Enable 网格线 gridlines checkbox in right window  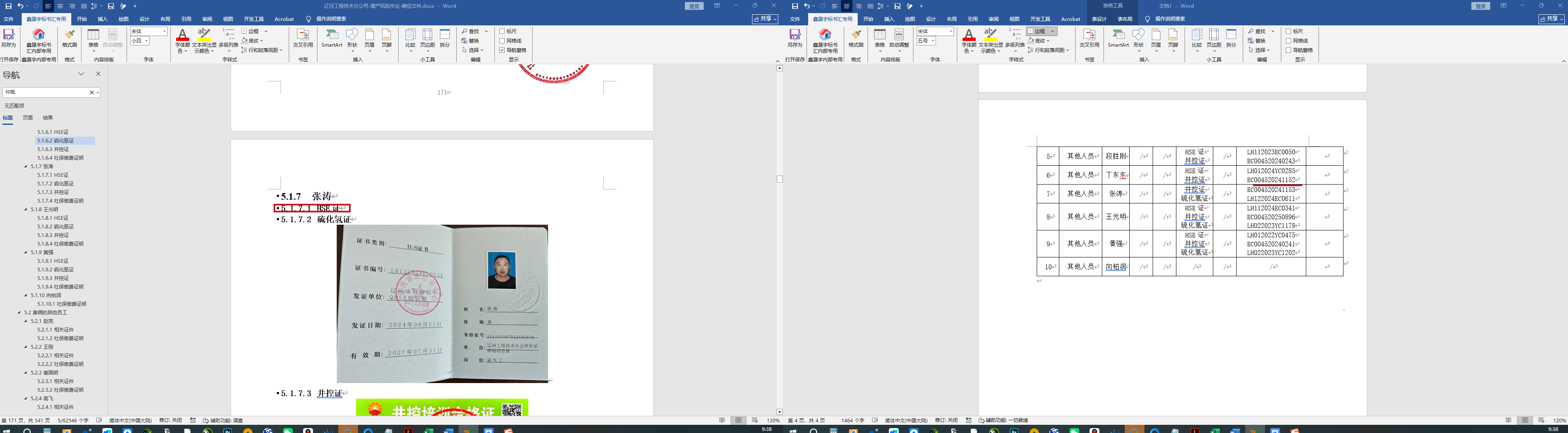pyautogui.click(x=1289, y=41)
